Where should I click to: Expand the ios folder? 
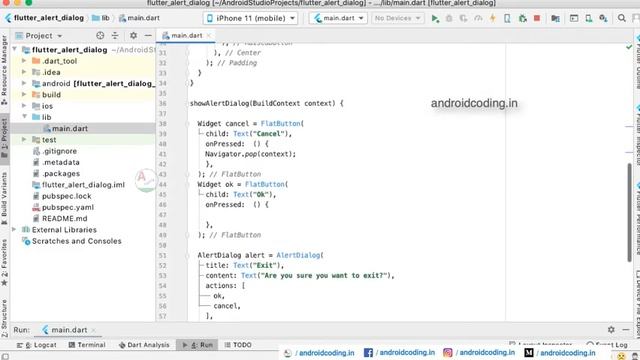coord(24,106)
